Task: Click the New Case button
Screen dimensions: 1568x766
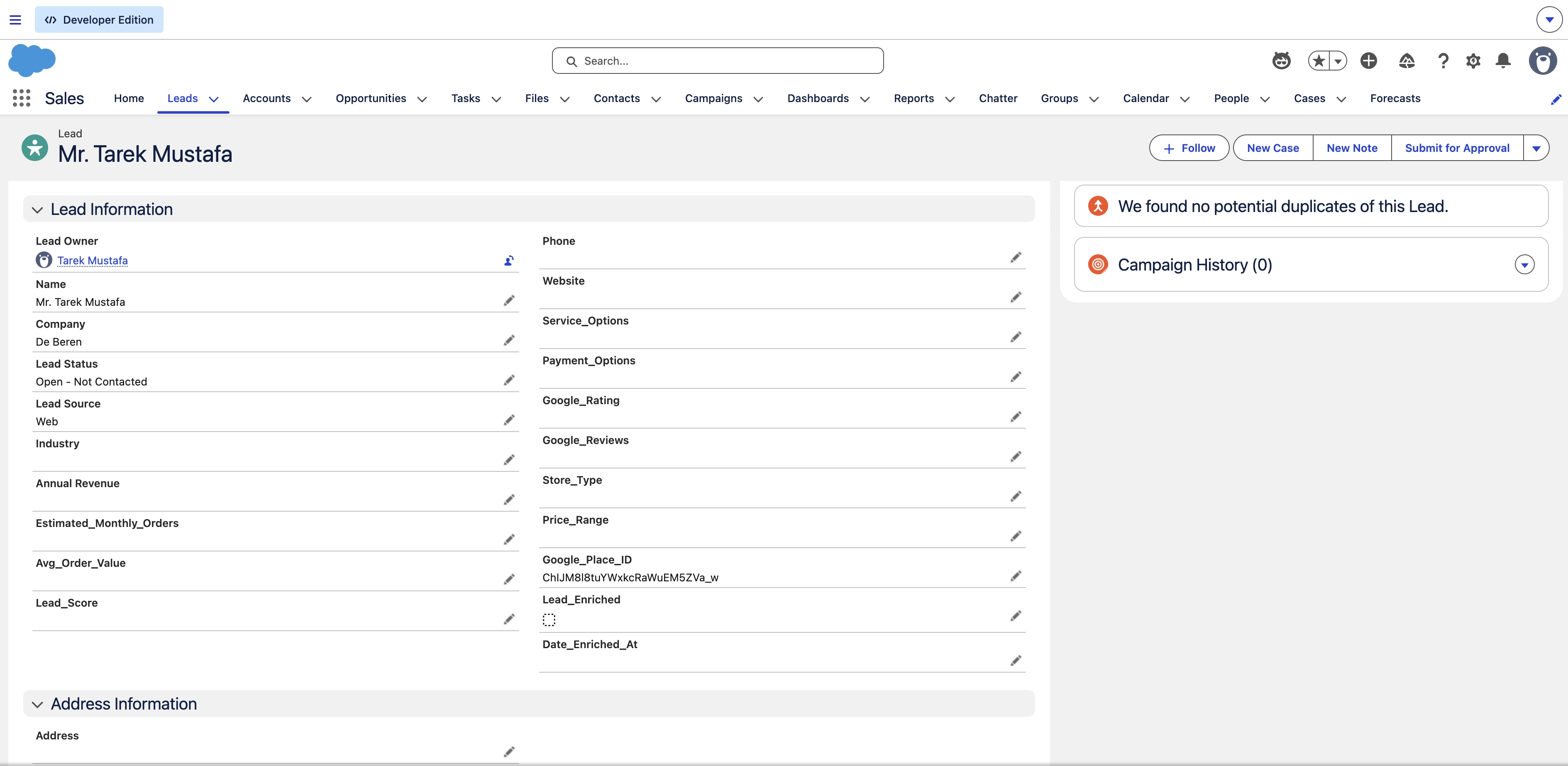Action: coord(1272,147)
